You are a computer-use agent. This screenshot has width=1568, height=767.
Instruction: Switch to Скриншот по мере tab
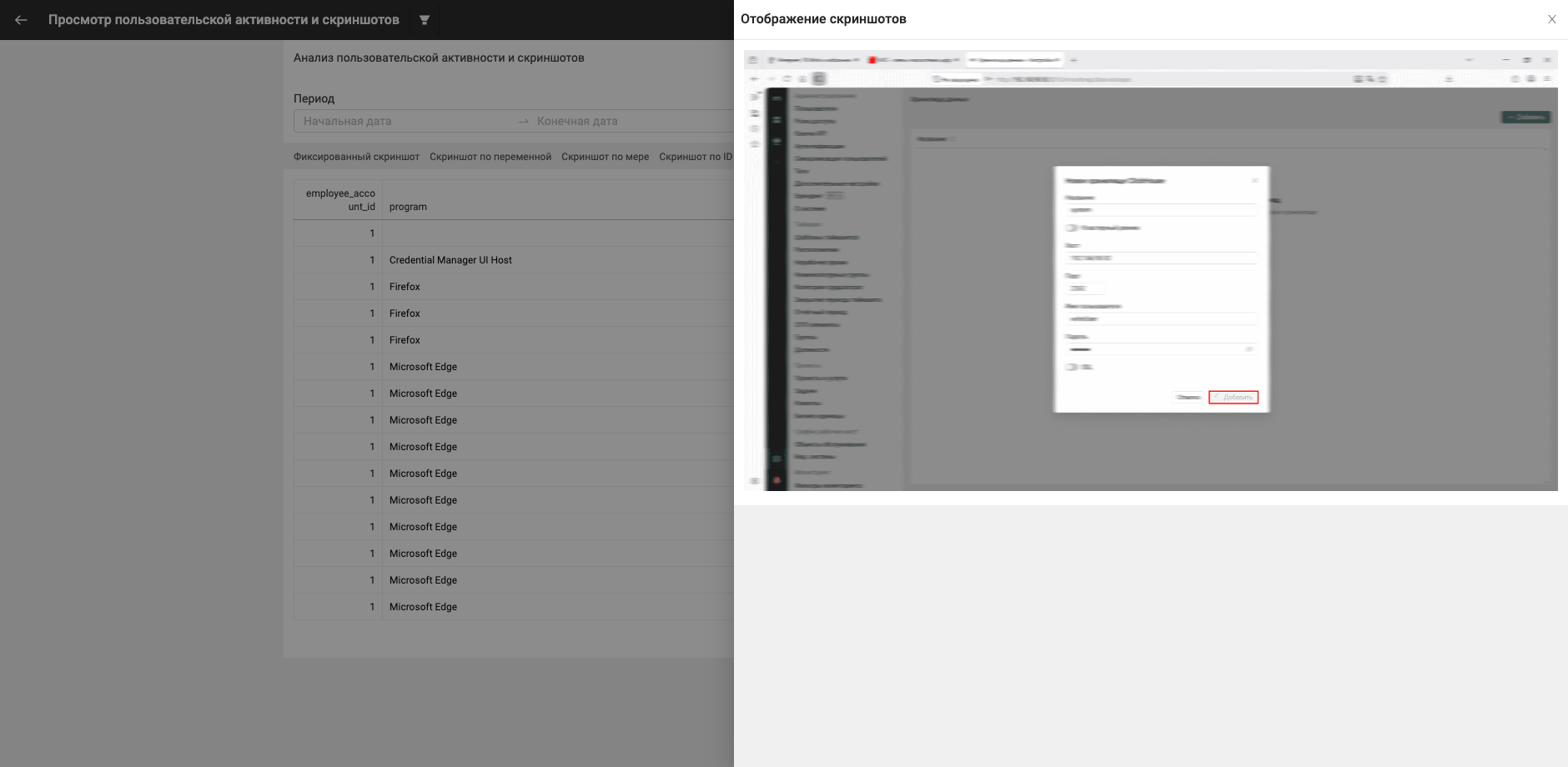tap(605, 157)
